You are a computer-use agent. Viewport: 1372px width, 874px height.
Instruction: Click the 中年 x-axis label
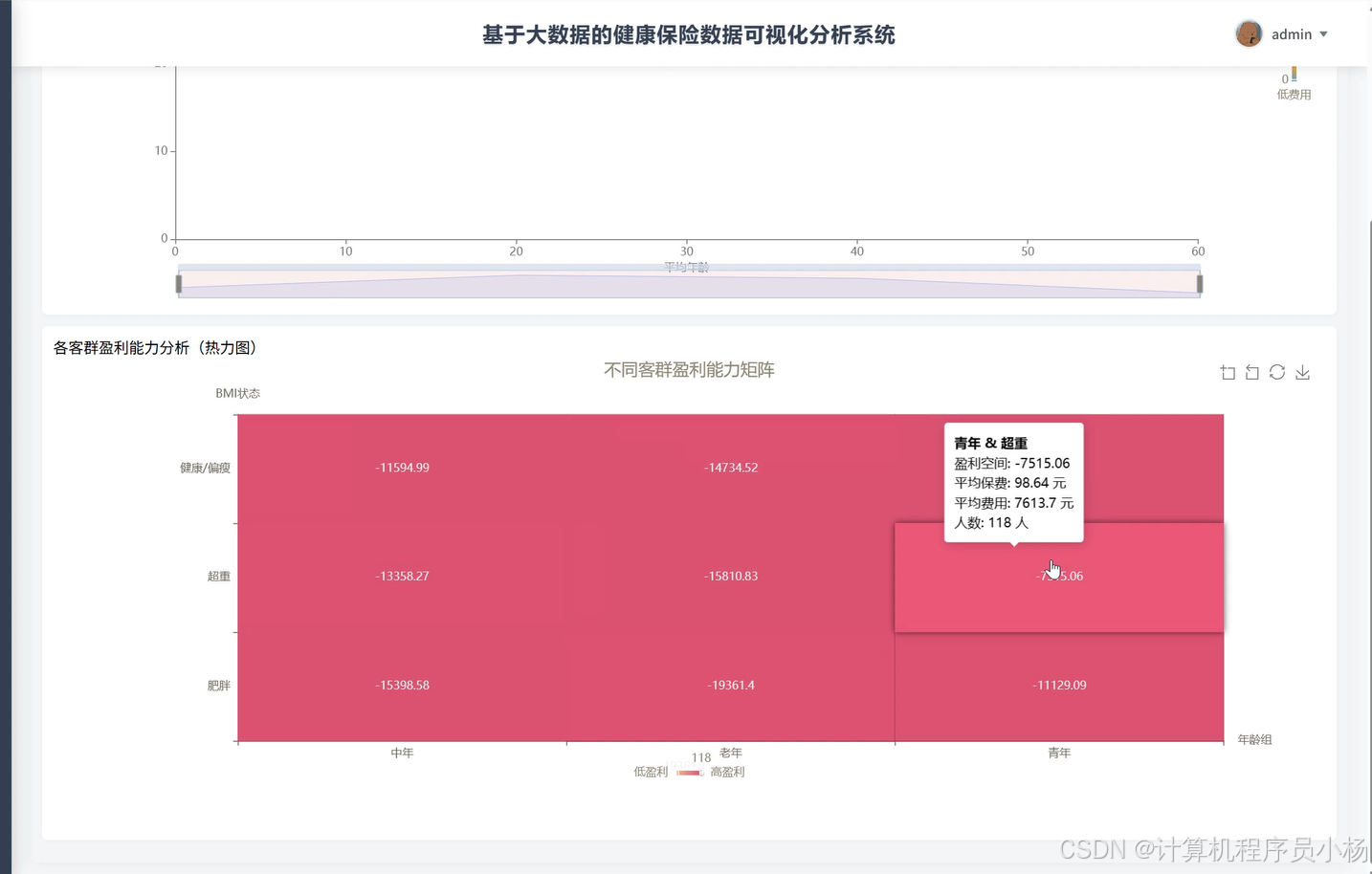click(x=402, y=754)
